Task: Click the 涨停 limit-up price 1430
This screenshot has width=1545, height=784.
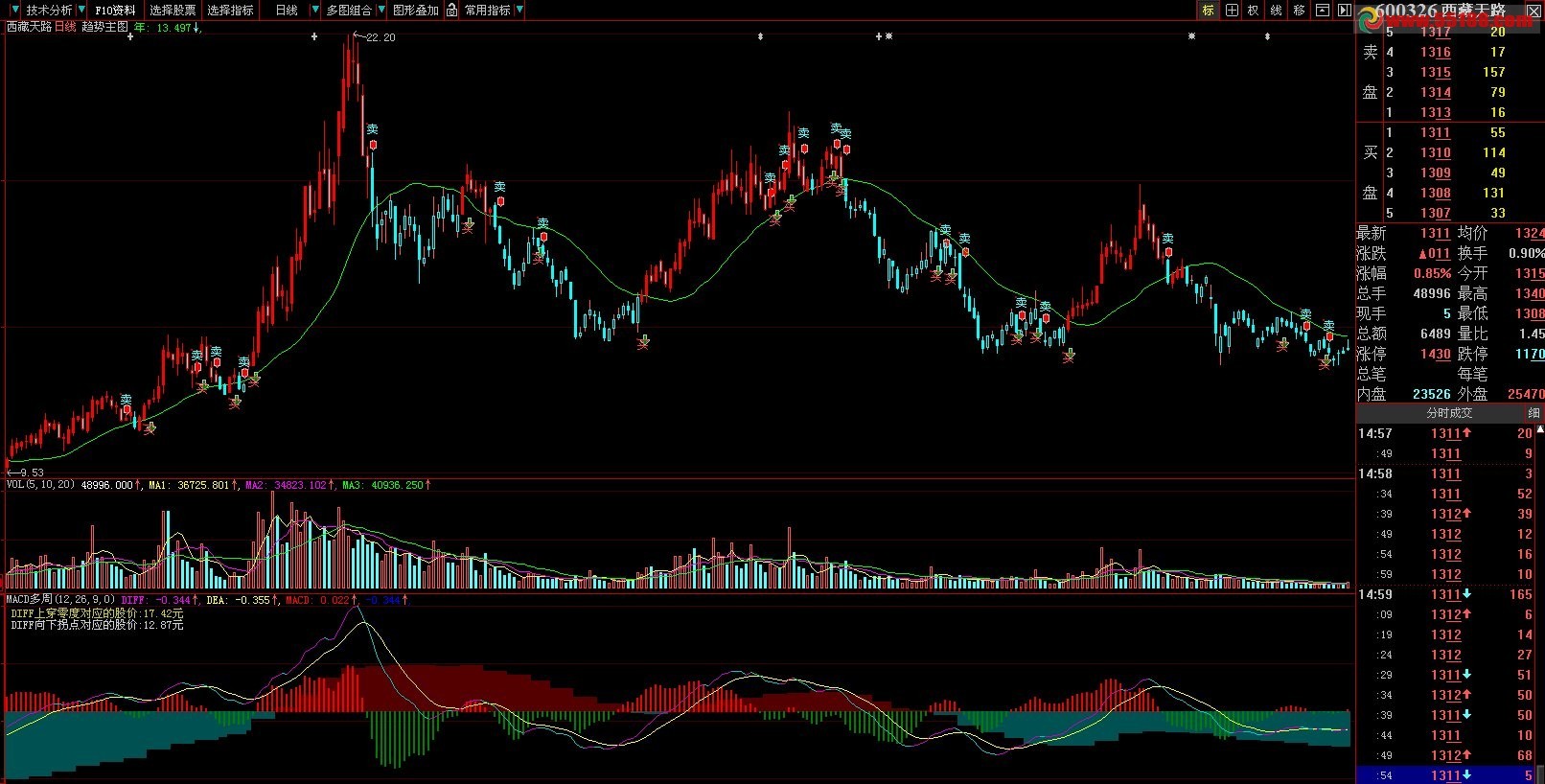Action: (x=1436, y=354)
